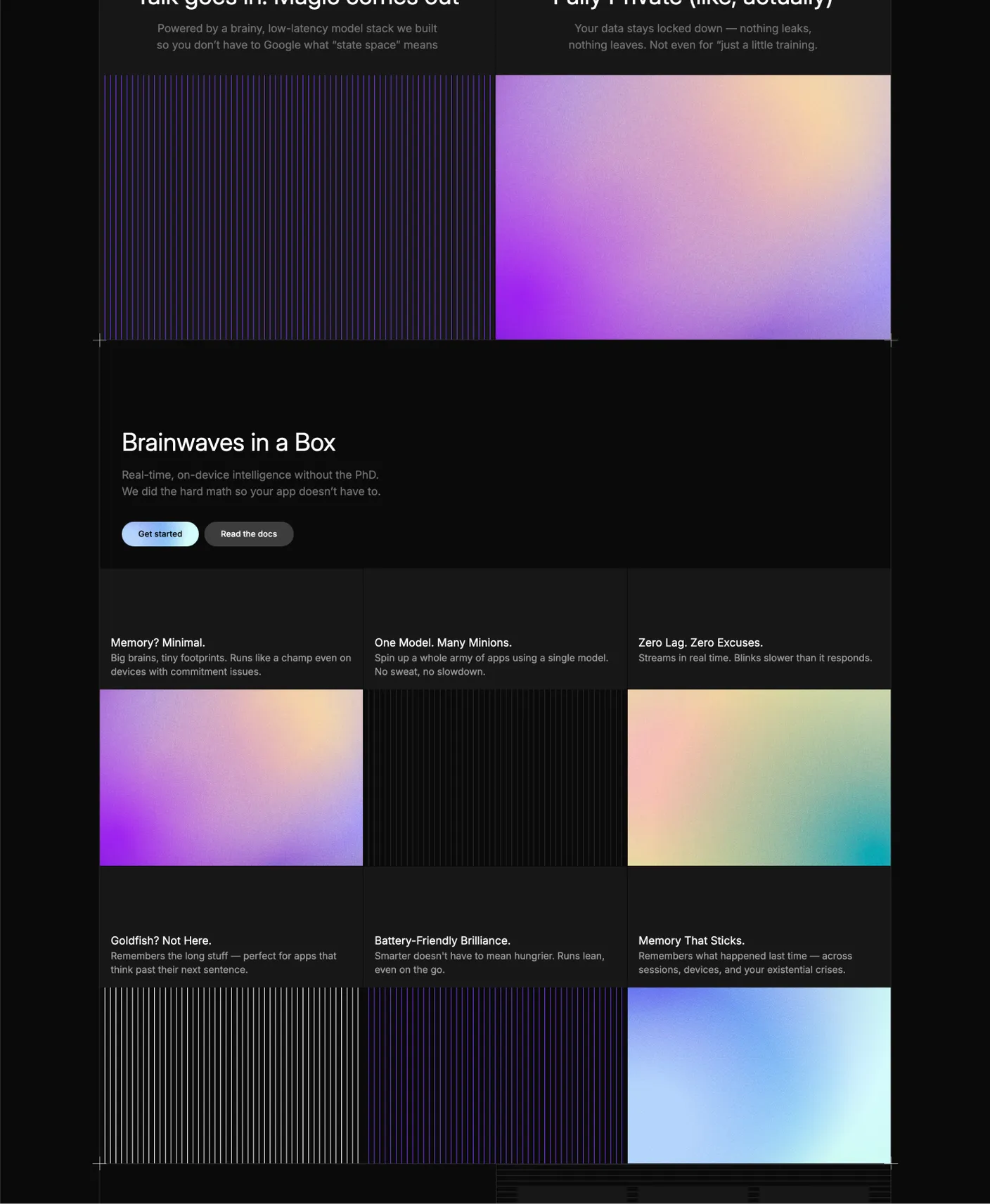Select the Zero Lag. Zero Excuses. title
This screenshot has height=1204, width=990.
[x=700, y=642]
